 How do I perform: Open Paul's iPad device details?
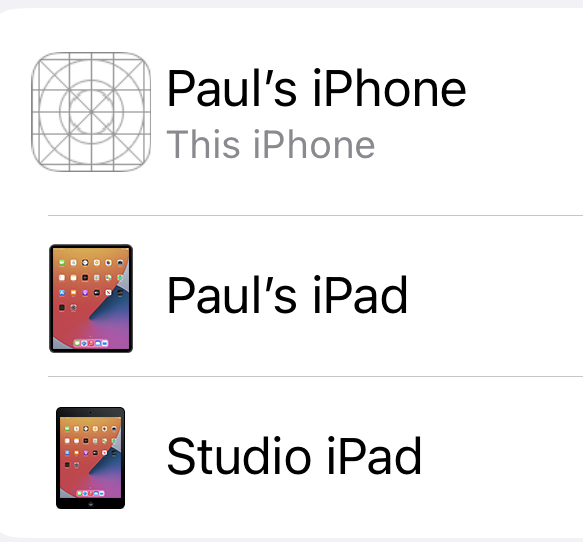click(287, 296)
